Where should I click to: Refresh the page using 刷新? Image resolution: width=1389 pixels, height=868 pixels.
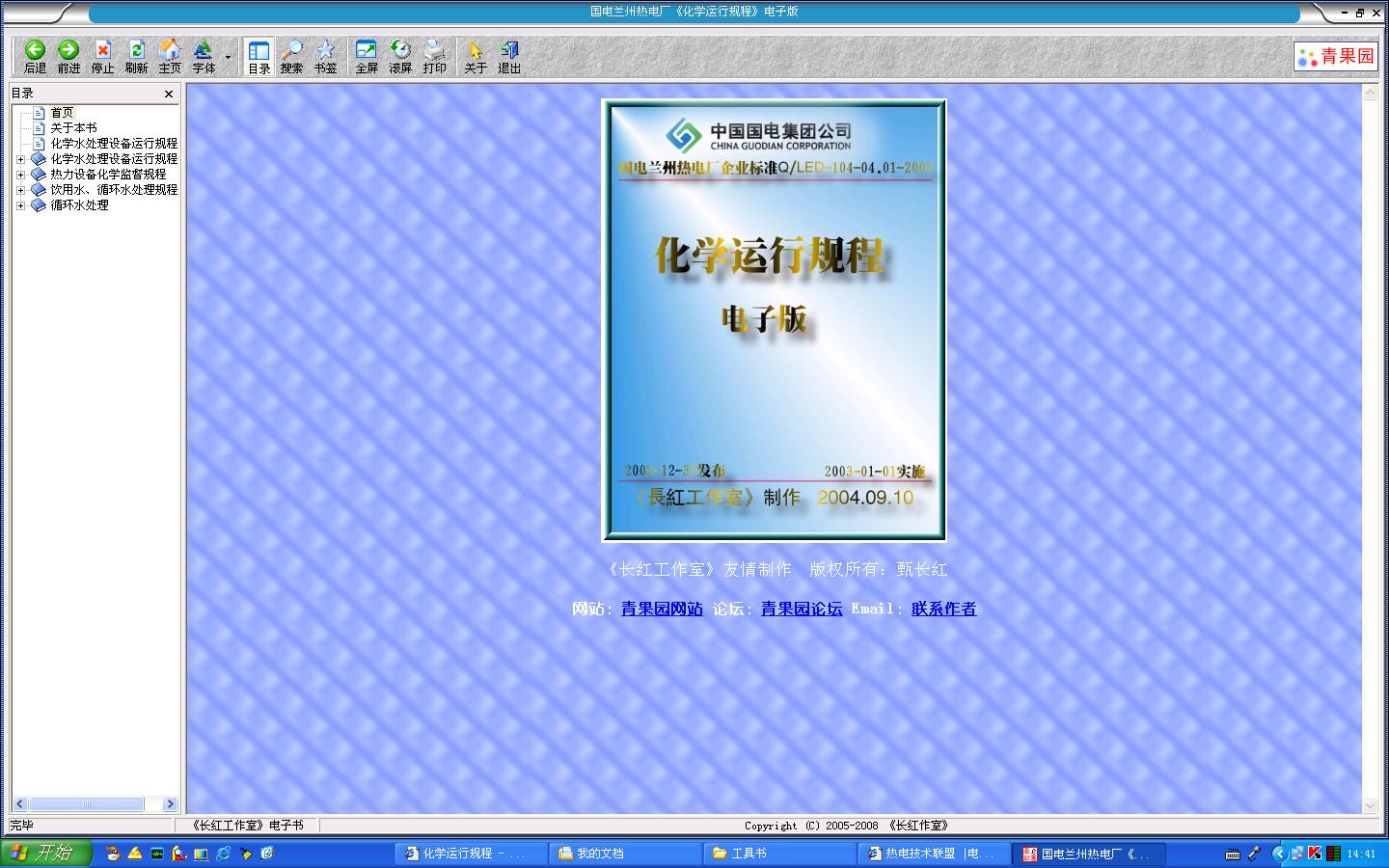tap(136, 57)
